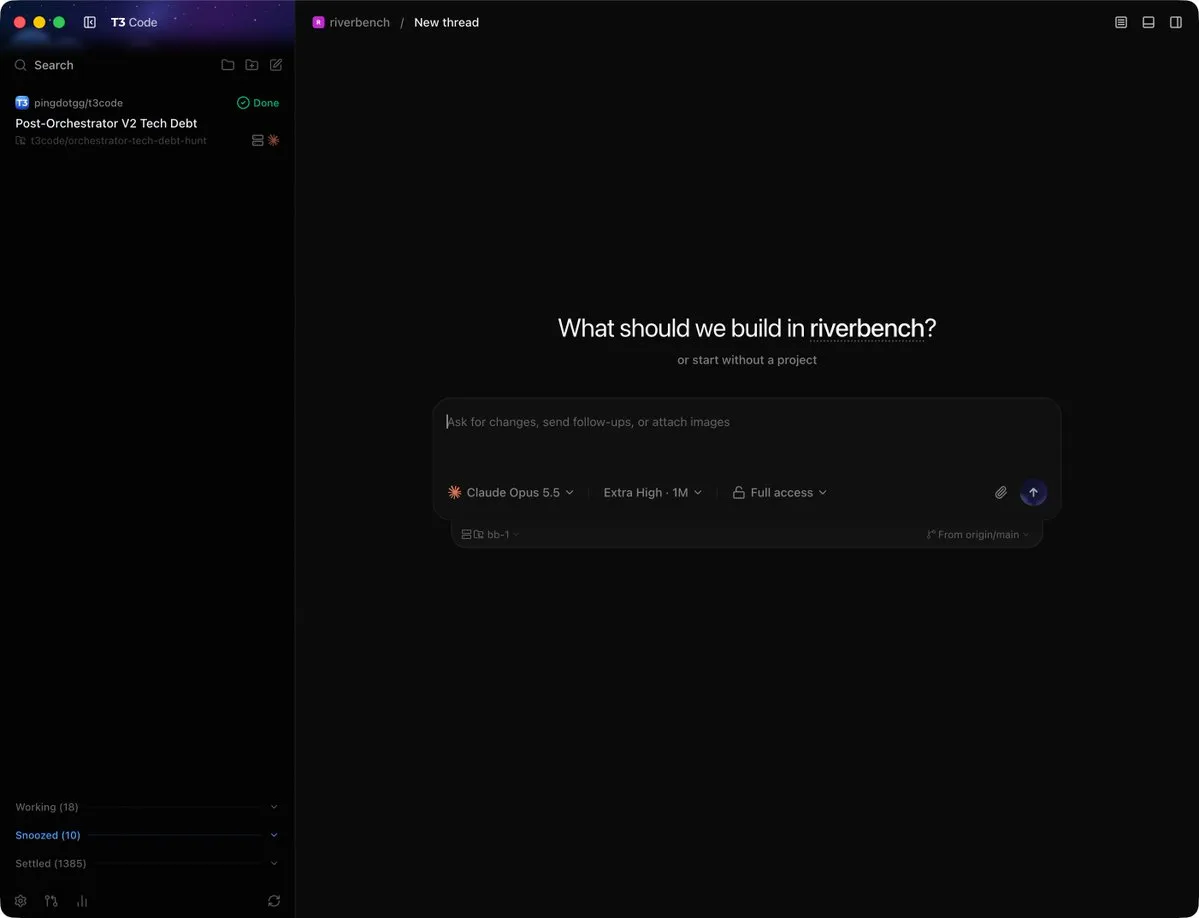Click the add new folder icon

point(252,65)
